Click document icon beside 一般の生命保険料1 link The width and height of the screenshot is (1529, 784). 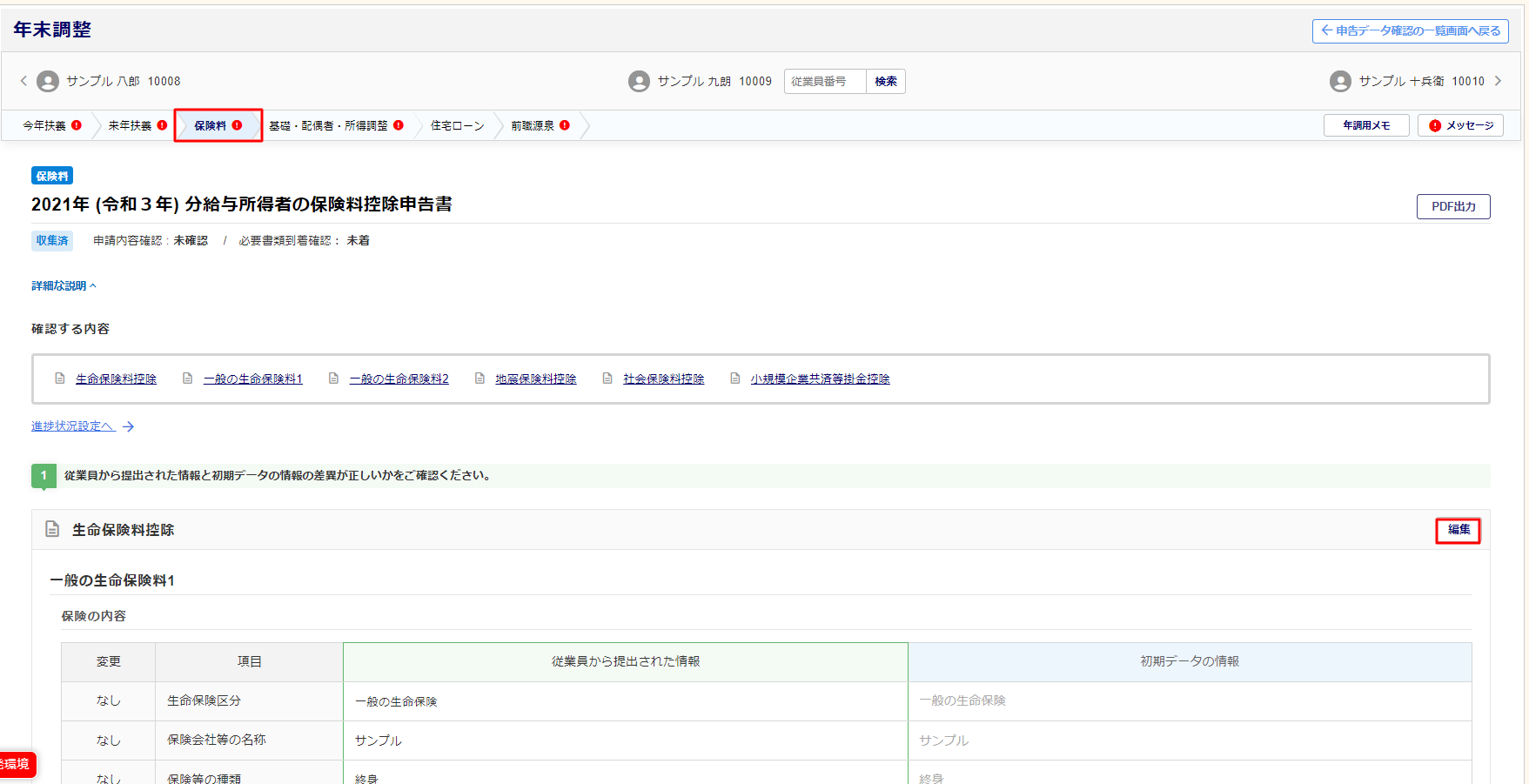187,379
